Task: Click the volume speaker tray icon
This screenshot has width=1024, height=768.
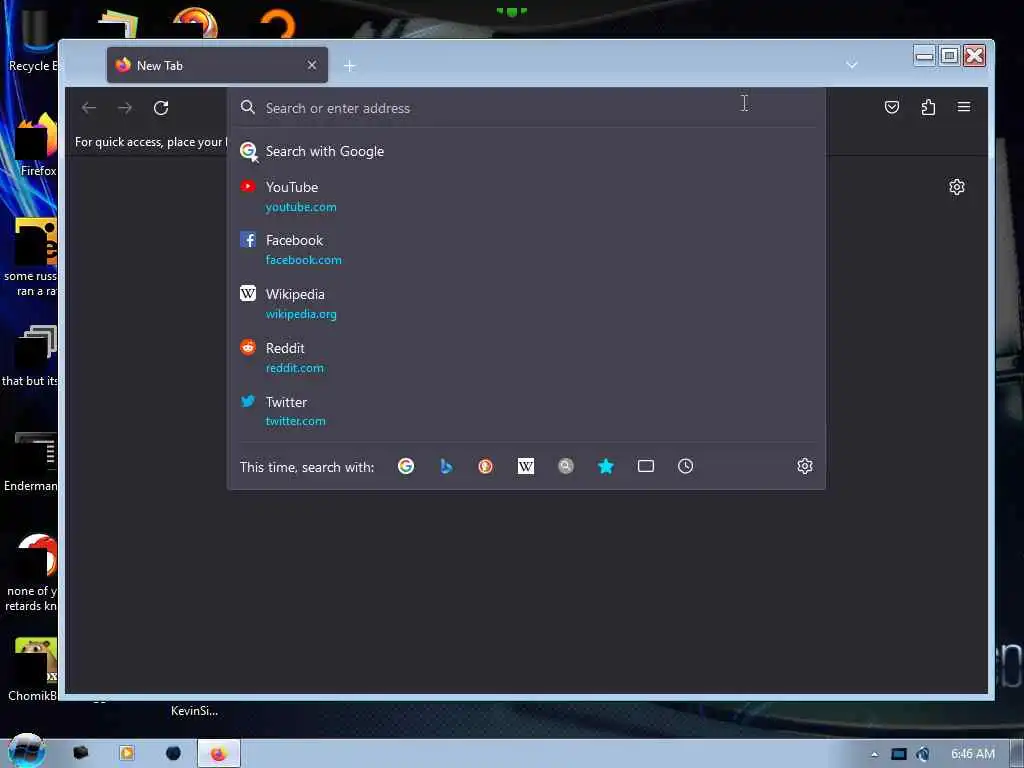Action: (x=923, y=754)
